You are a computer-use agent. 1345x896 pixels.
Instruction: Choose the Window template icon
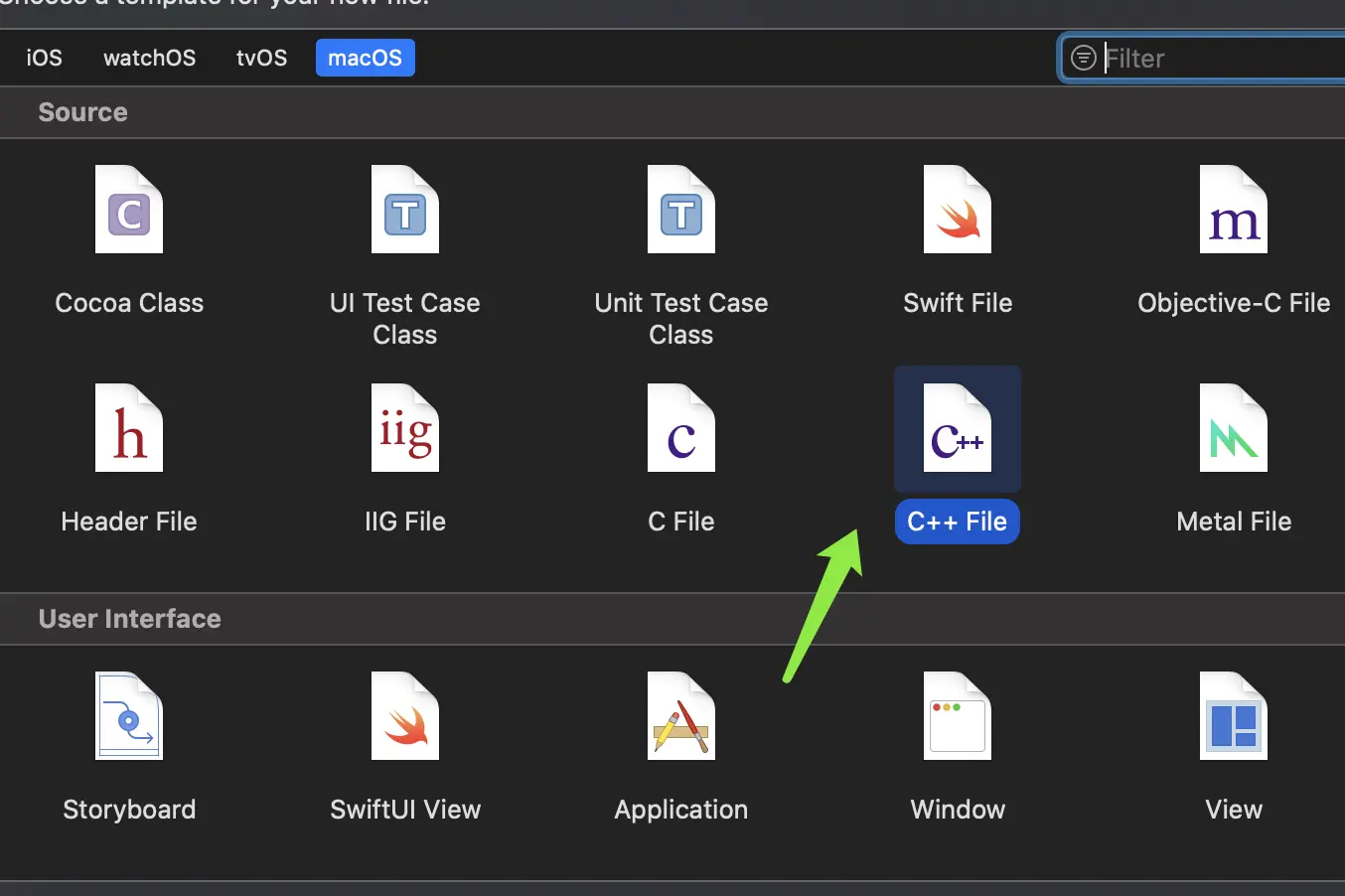tap(958, 716)
